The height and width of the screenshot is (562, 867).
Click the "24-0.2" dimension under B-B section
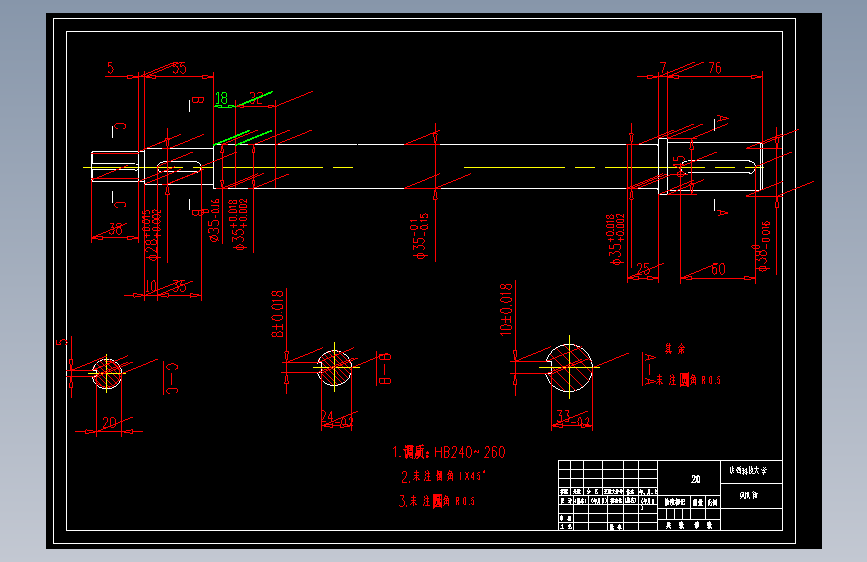coord(337,418)
